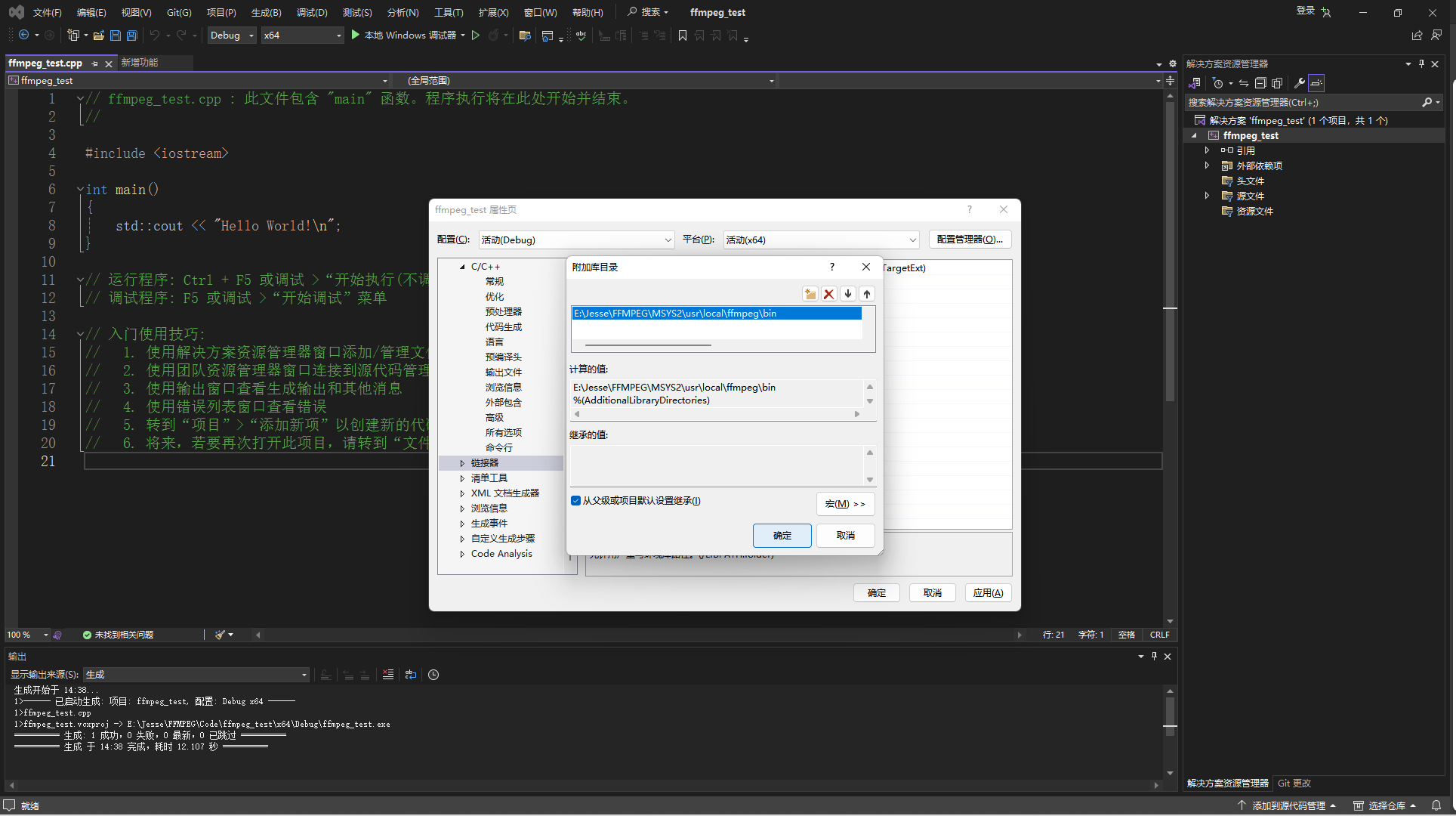Uncheck inherit from parent or project defaults
The image size is (1456, 816).
576,501
